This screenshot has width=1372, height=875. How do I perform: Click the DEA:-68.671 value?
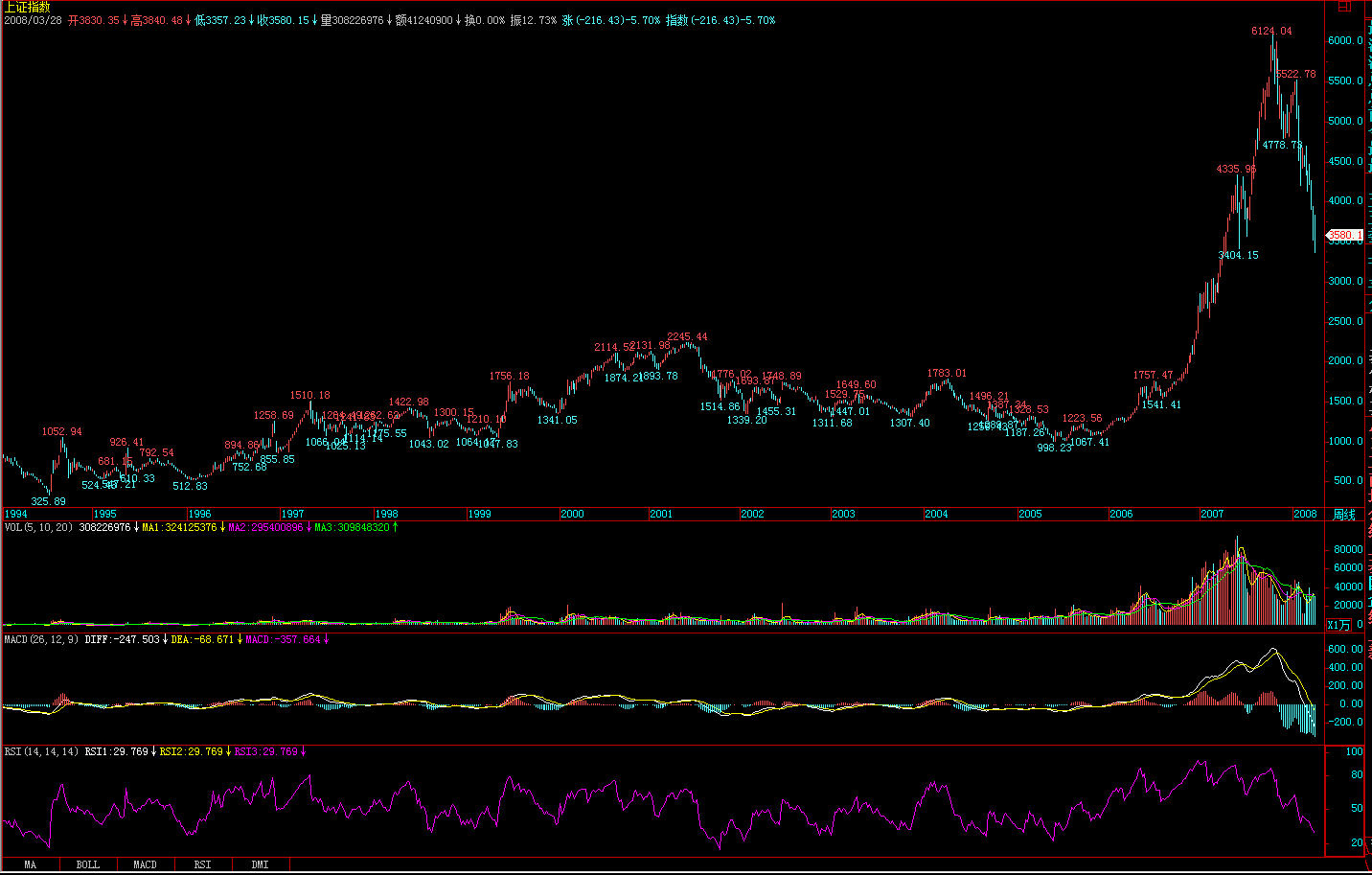tap(202, 640)
